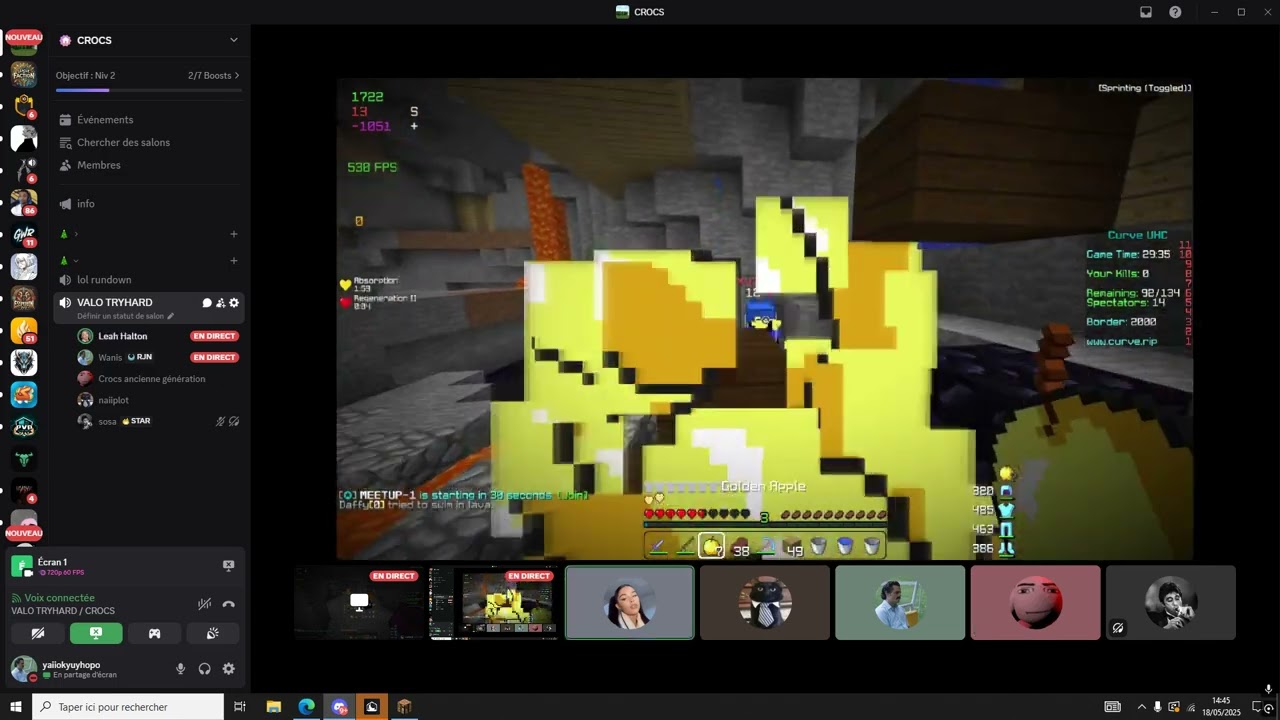Open the server icon with 86 badge
The image size is (1280, 720).
[24, 203]
